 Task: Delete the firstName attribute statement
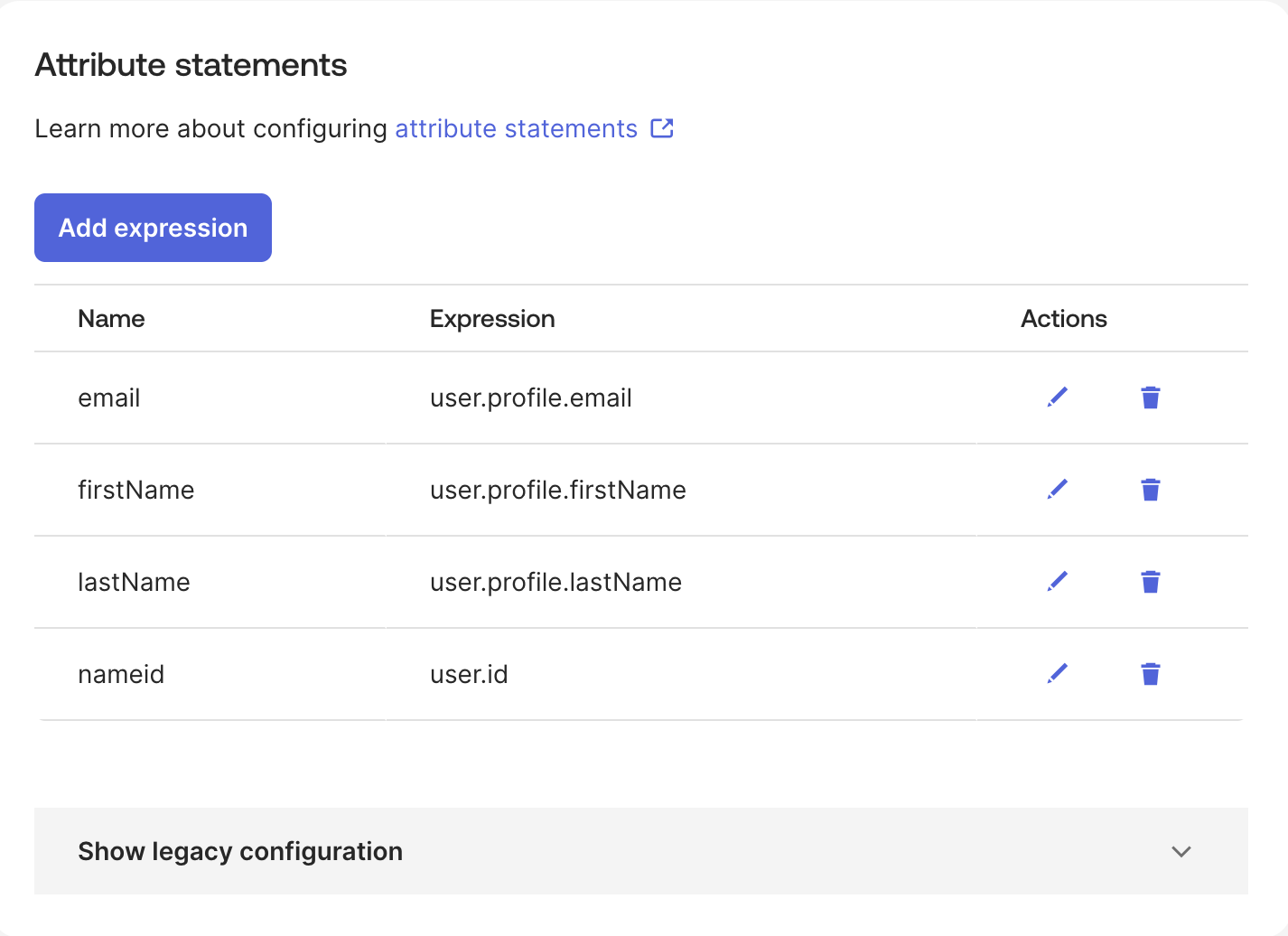tap(1150, 490)
